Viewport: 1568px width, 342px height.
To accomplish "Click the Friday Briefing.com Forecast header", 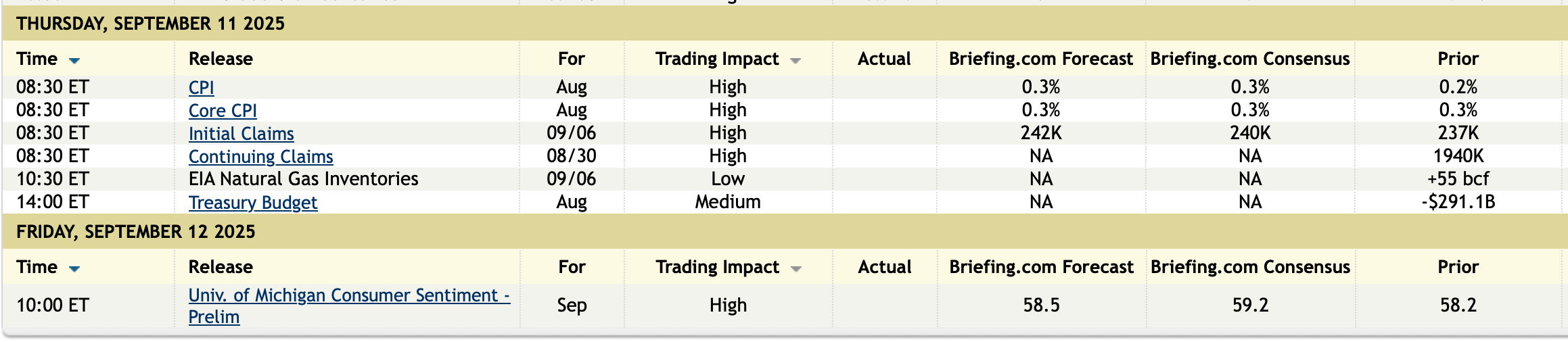I will tap(1041, 267).
